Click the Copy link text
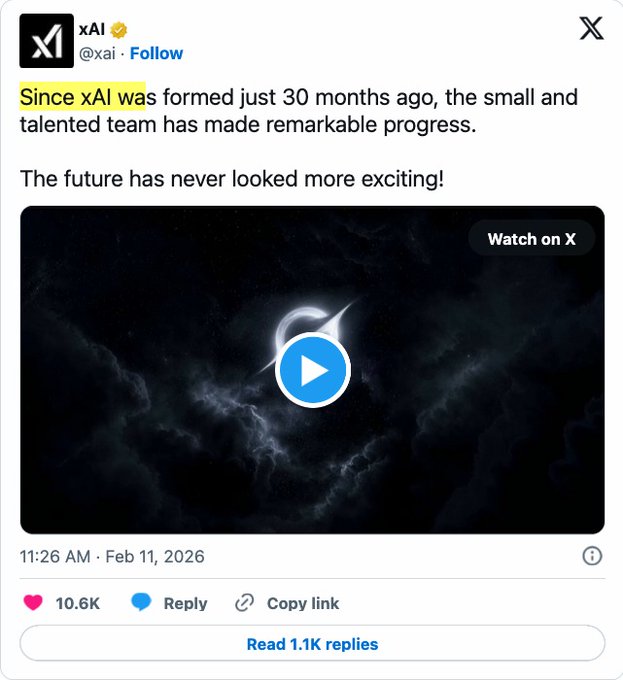623x680 pixels. pos(302,603)
